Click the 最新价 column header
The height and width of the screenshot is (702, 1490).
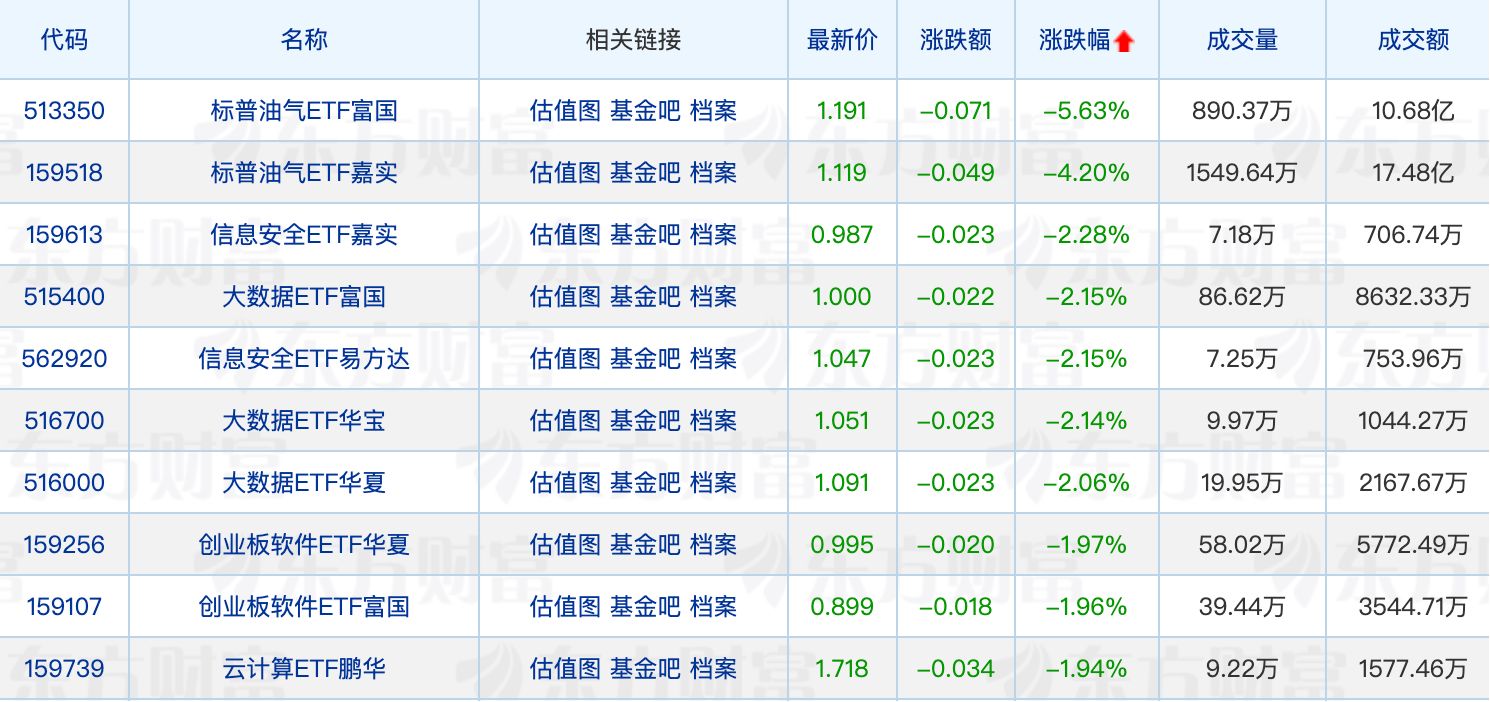pyautogui.click(x=842, y=40)
